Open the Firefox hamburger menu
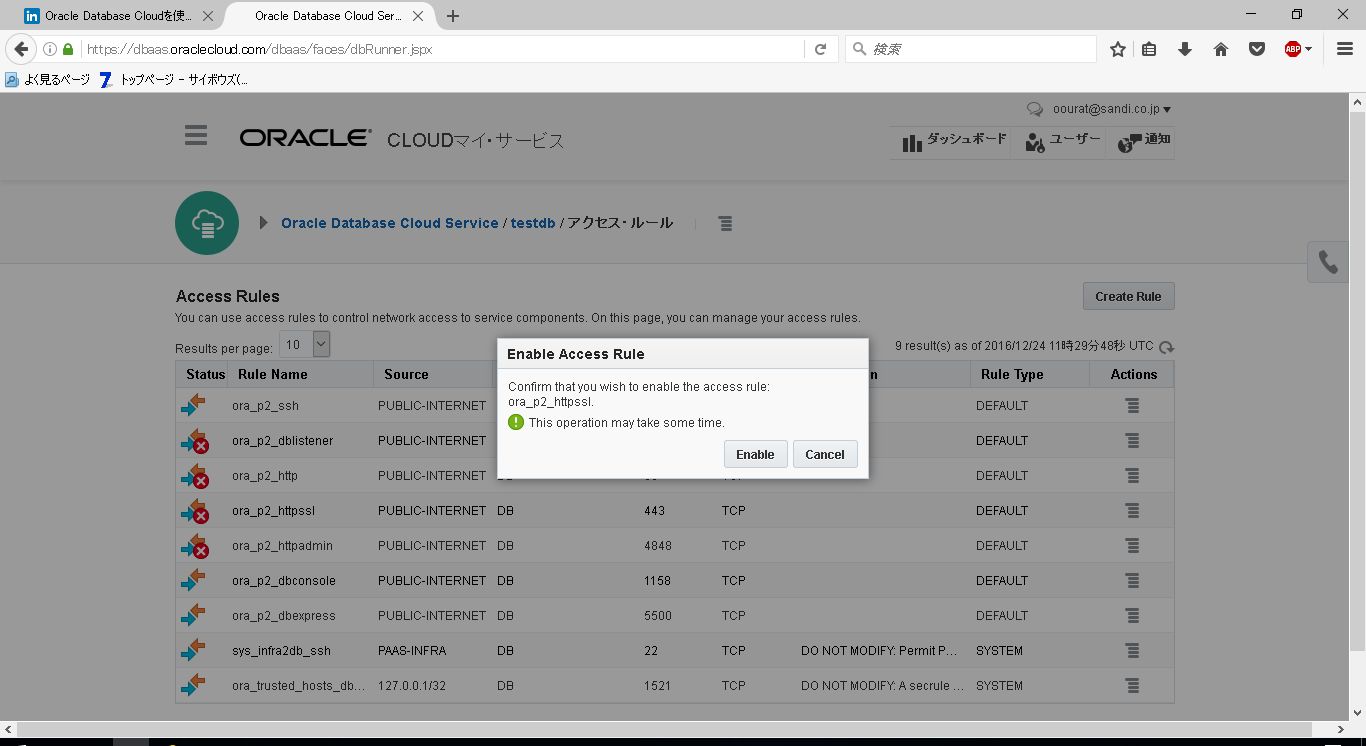The image size is (1366, 746). (x=1345, y=49)
